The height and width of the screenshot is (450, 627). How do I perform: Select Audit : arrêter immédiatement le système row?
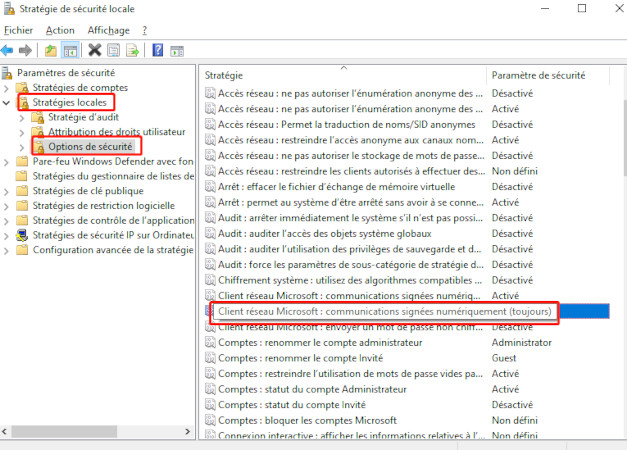pyautogui.click(x=350, y=218)
